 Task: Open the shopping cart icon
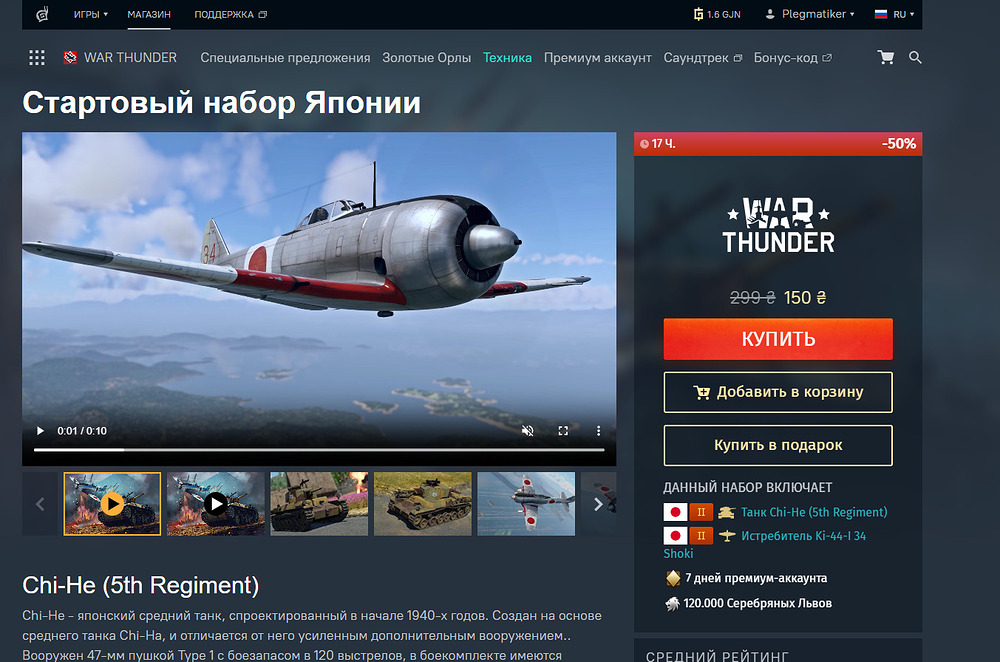(886, 57)
